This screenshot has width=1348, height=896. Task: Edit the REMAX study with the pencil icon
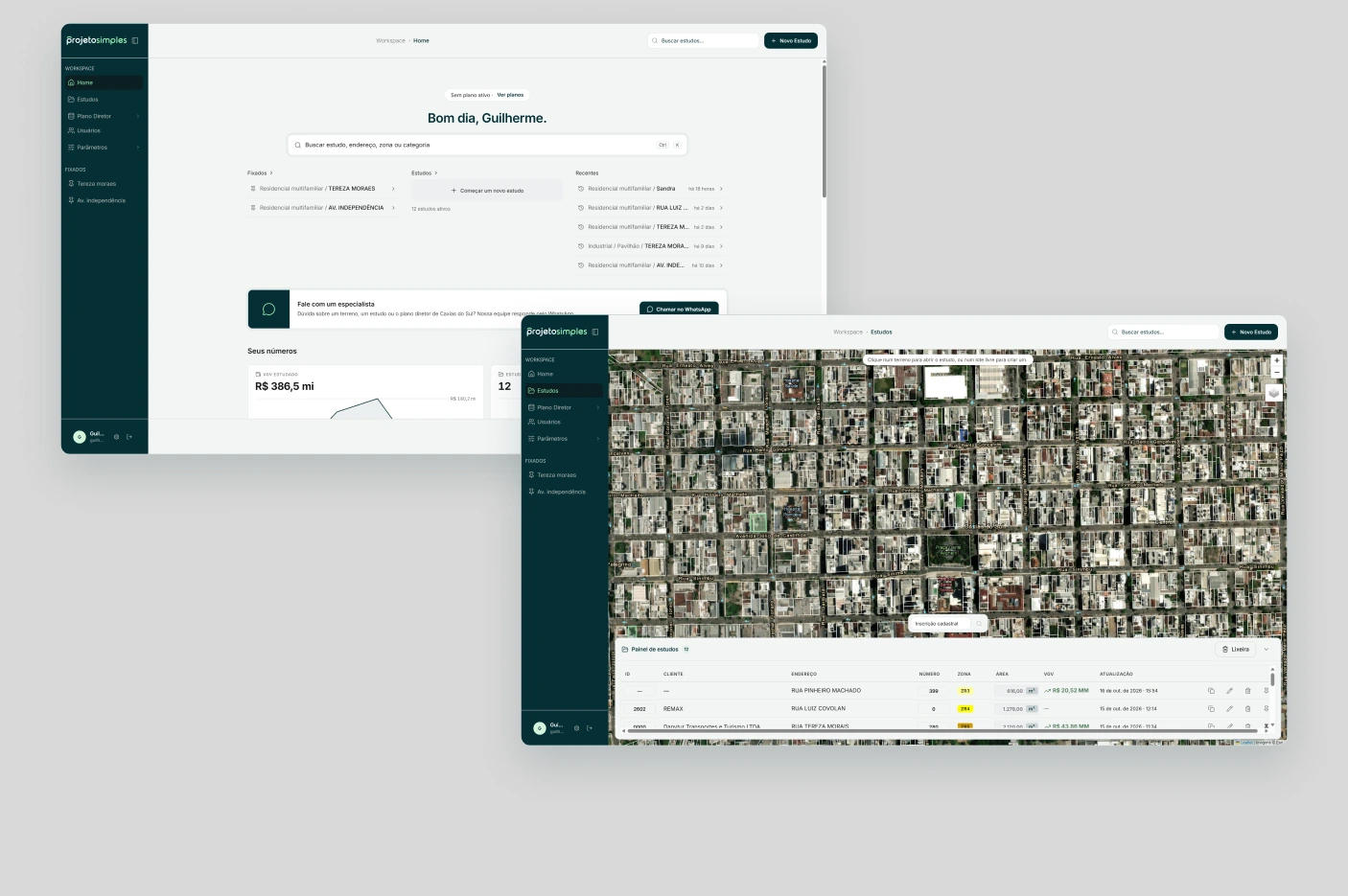(1229, 709)
